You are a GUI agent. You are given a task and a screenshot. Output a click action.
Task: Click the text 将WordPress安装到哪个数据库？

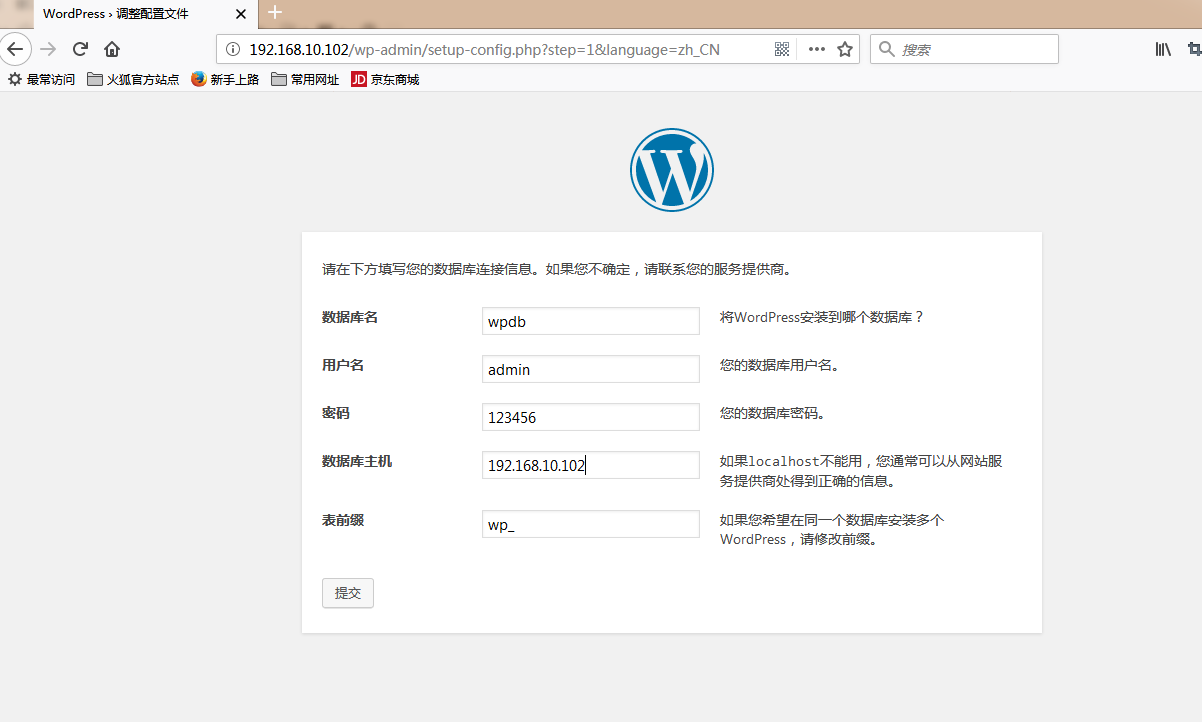[x=822, y=317]
